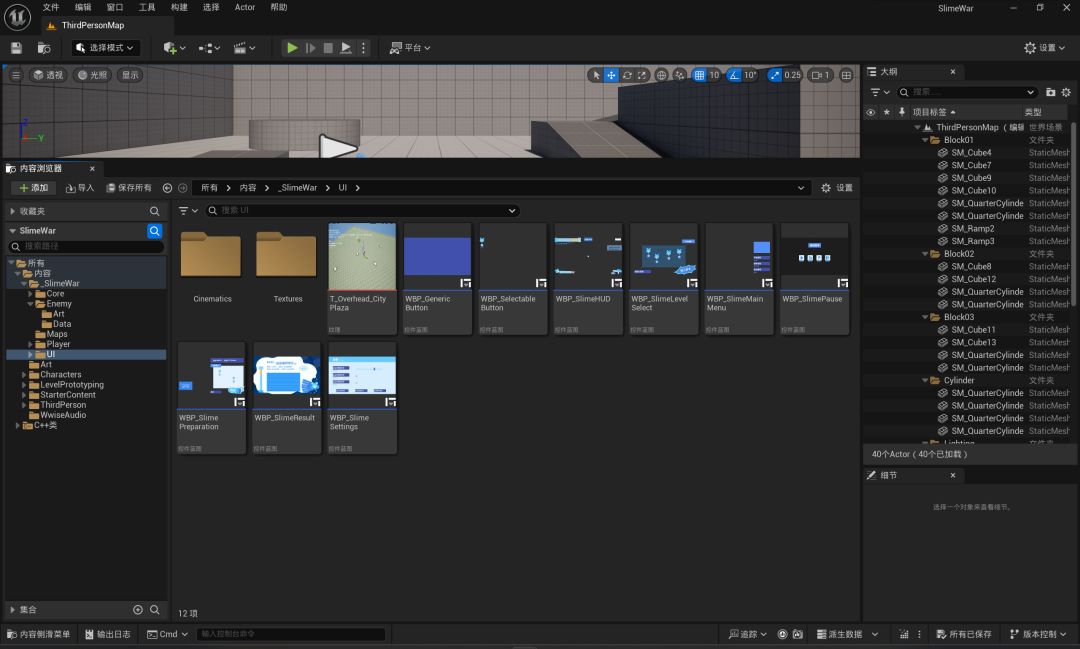Open the Blueprints toolbar menu icon
Screen dimensions: 1080x649
(209, 48)
